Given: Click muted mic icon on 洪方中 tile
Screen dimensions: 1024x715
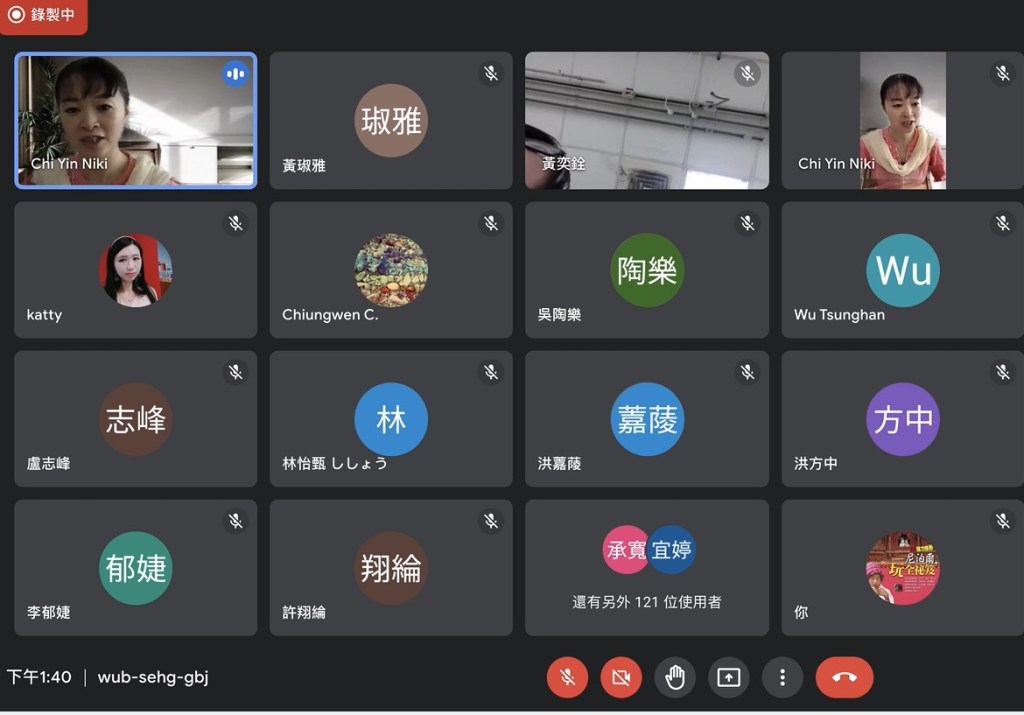Looking at the screenshot, I should 1003,372.
